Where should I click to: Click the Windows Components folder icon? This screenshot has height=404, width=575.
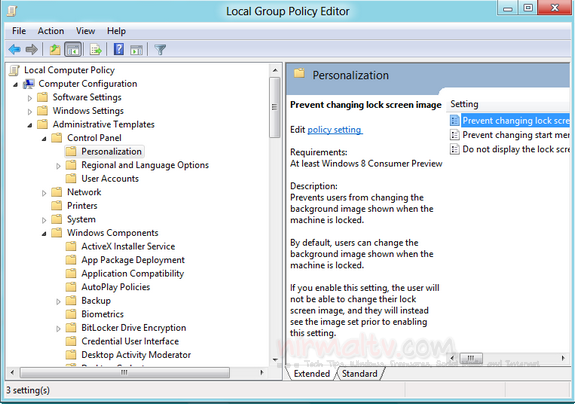[56, 233]
